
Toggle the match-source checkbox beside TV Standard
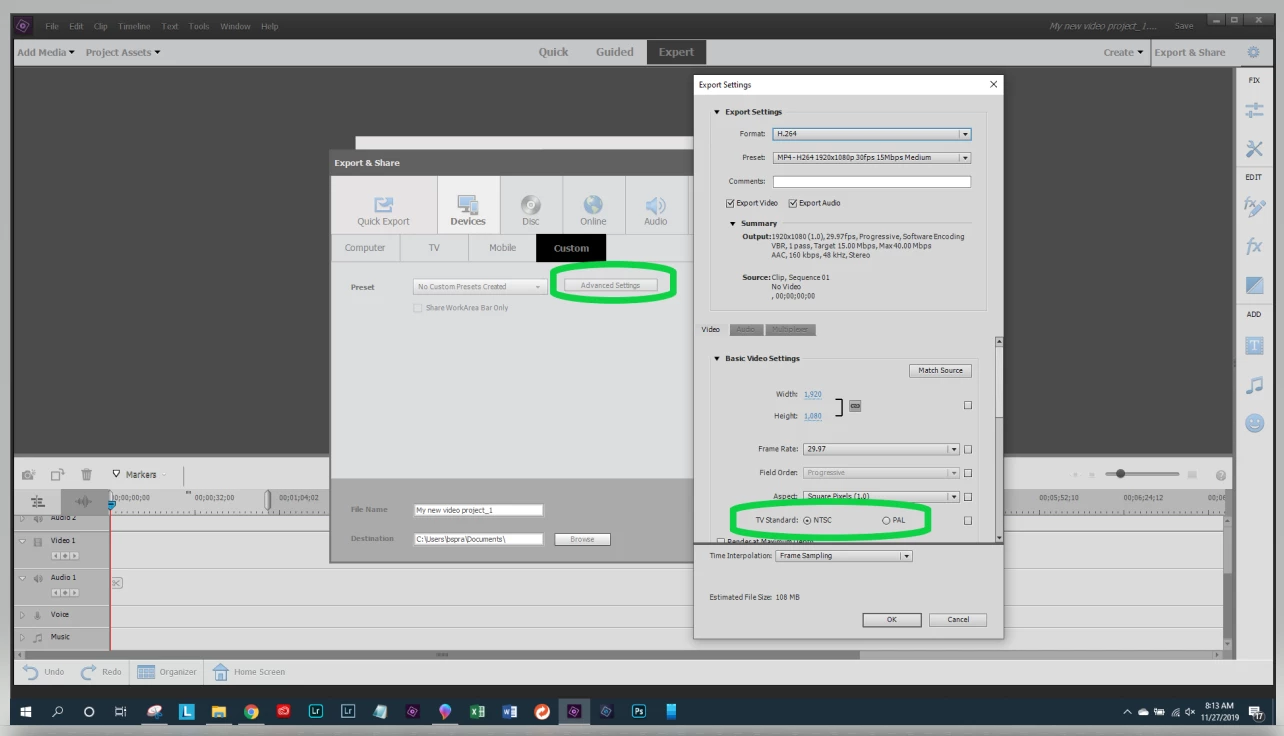(968, 521)
